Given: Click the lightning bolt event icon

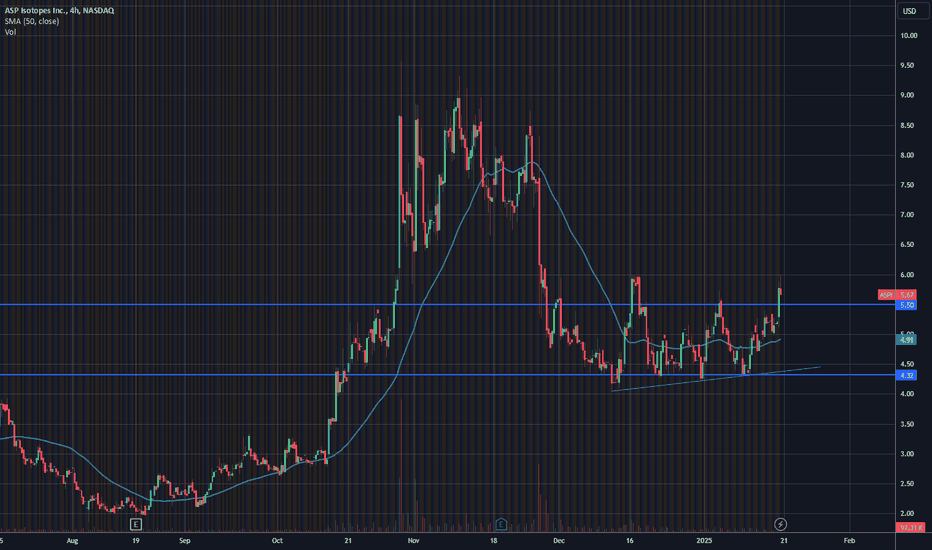Looking at the screenshot, I should click(780, 524).
